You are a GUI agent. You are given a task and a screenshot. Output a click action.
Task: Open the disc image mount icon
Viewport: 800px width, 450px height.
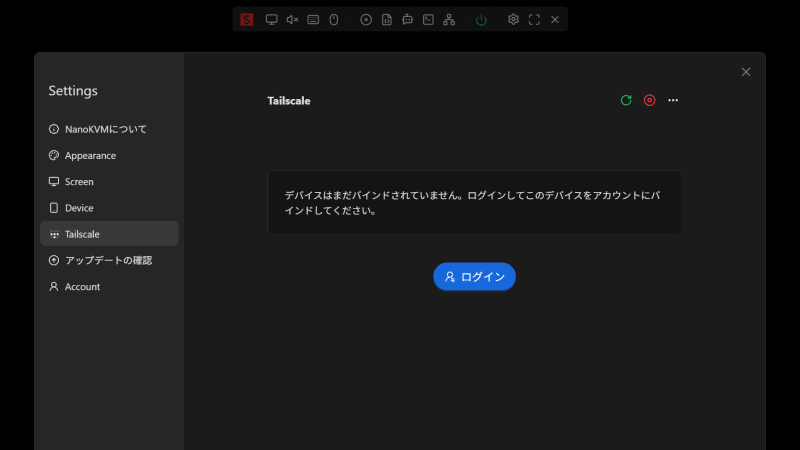pos(366,19)
